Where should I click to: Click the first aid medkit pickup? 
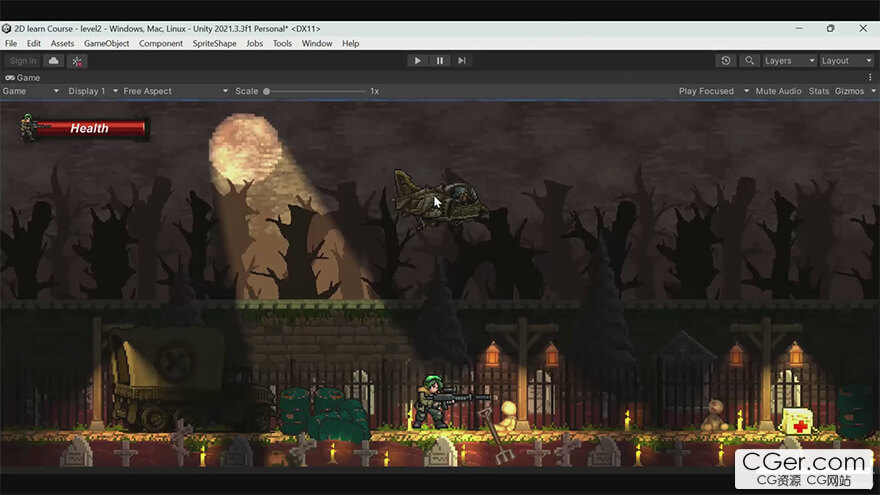(798, 421)
